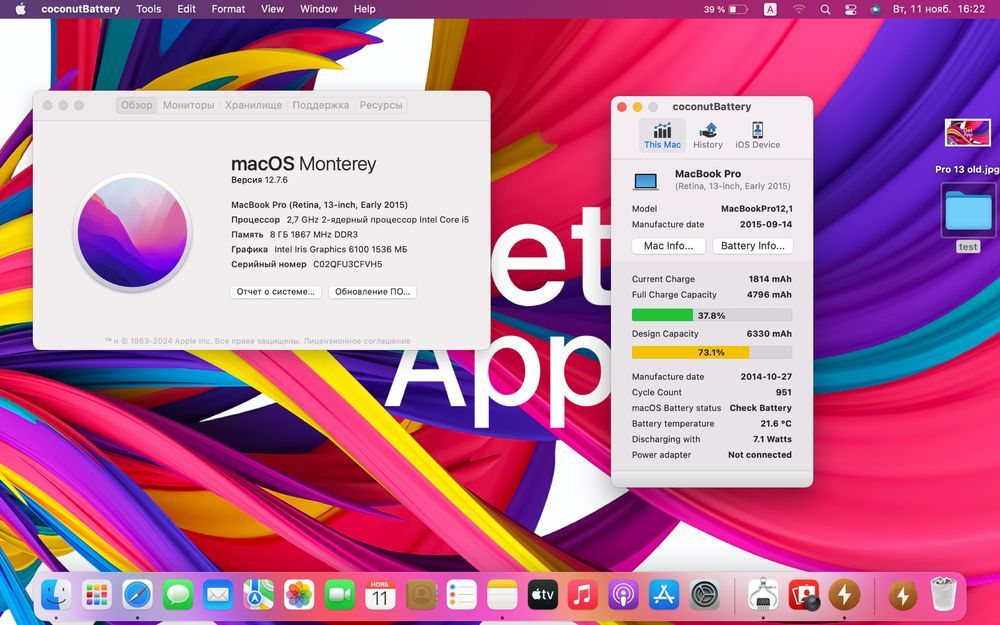Image resolution: width=1000 pixels, height=625 pixels.
Task: Switch to the iOS Device view
Action: coord(757,135)
